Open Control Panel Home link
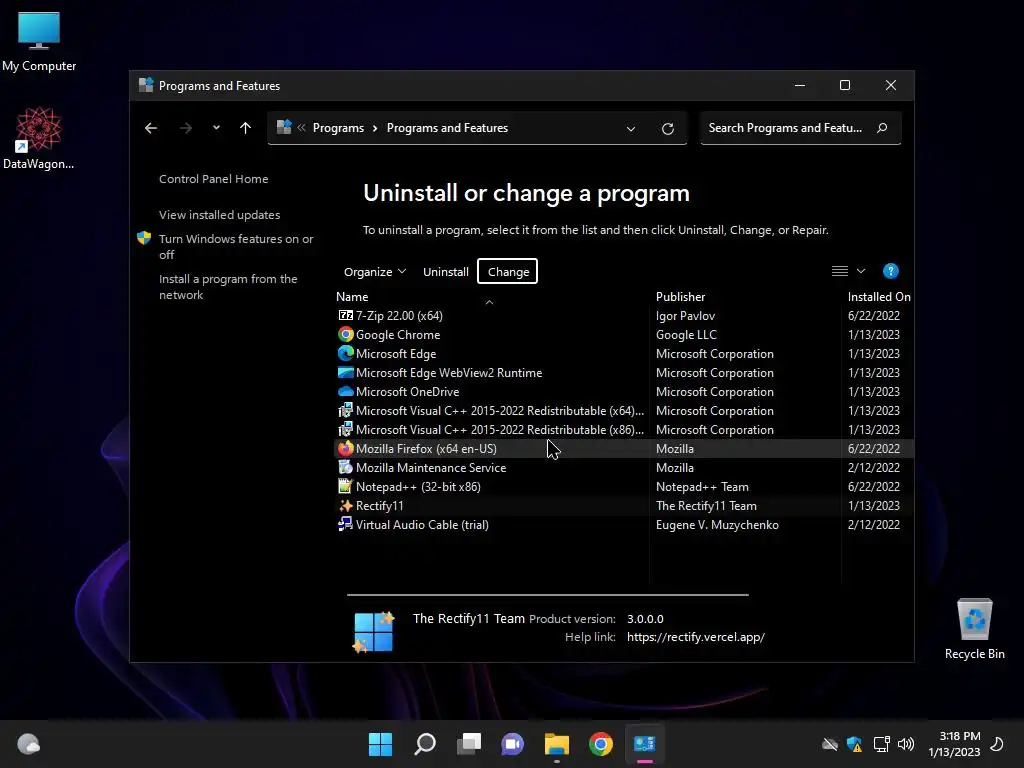Image resolution: width=1024 pixels, height=768 pixels. coord(214,179)
